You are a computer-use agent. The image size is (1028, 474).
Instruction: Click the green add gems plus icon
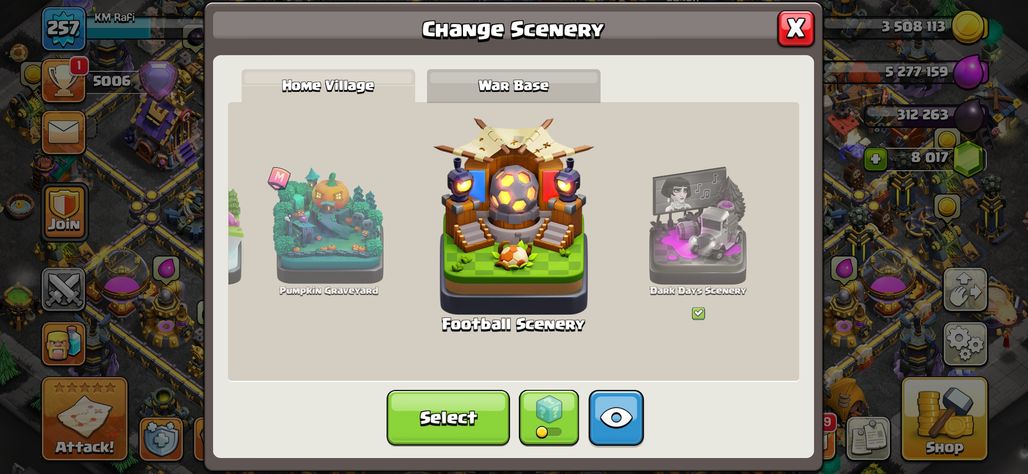coord(875,159)
